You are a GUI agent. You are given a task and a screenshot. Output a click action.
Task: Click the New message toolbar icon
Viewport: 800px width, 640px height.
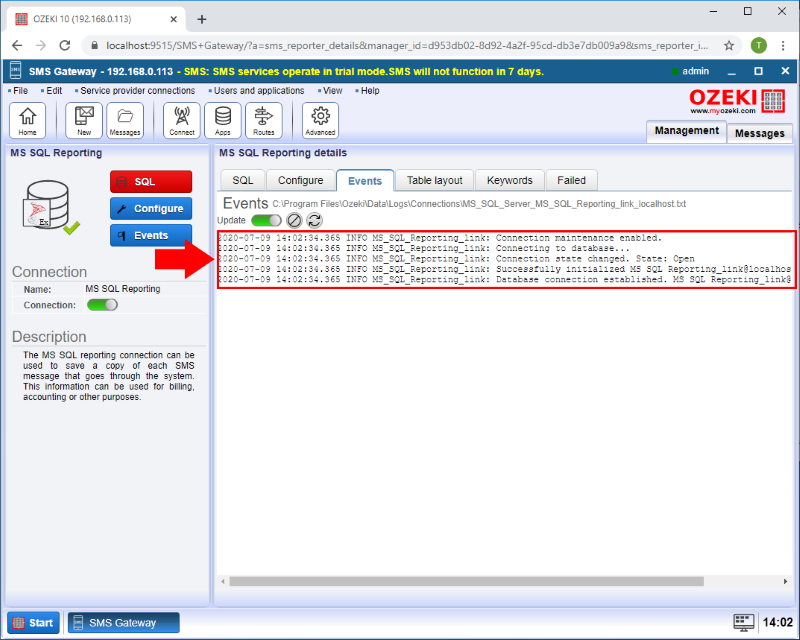click(x=84, y=120)
